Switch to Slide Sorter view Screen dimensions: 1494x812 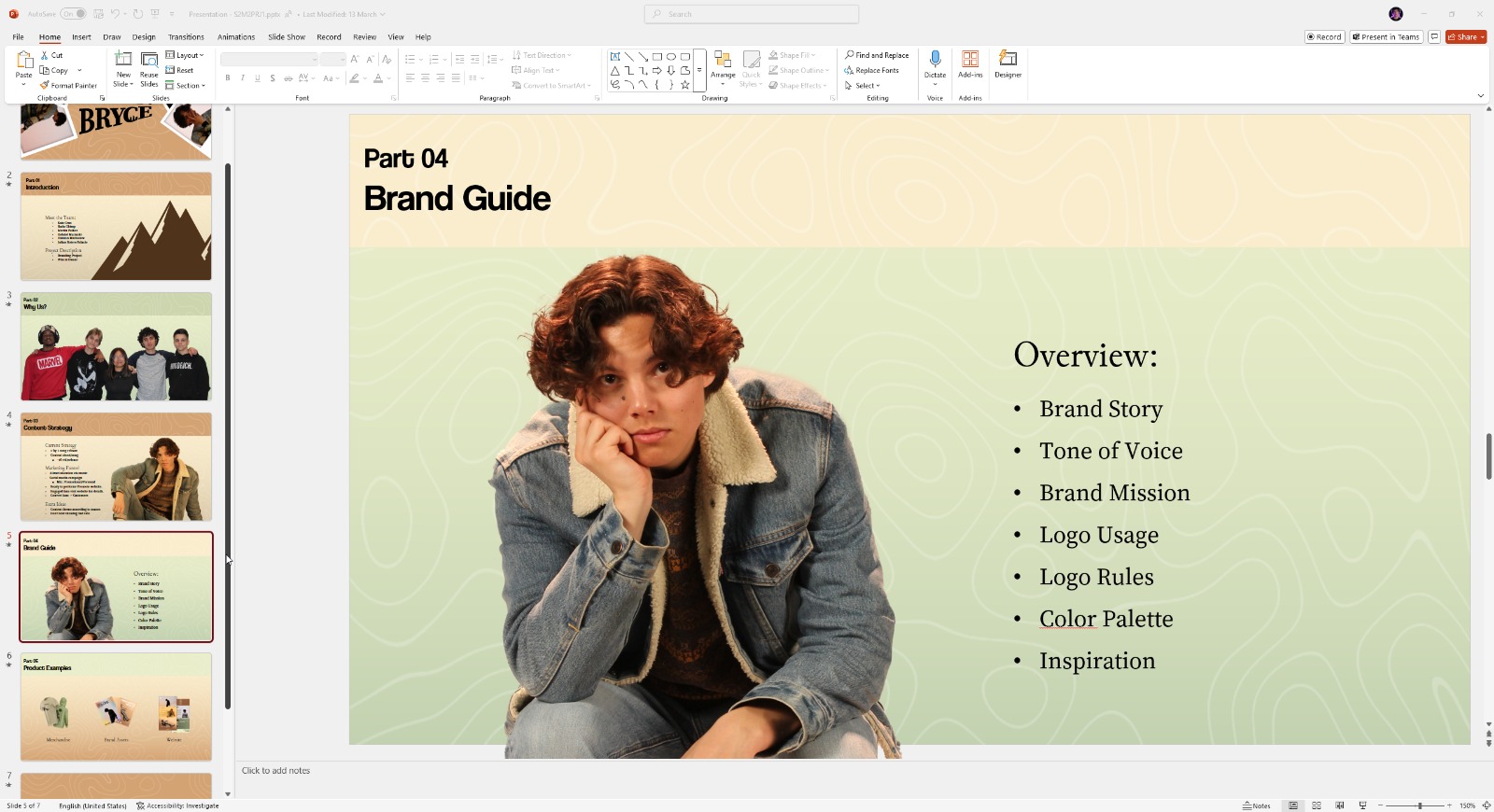click(x=1317, y=805)
